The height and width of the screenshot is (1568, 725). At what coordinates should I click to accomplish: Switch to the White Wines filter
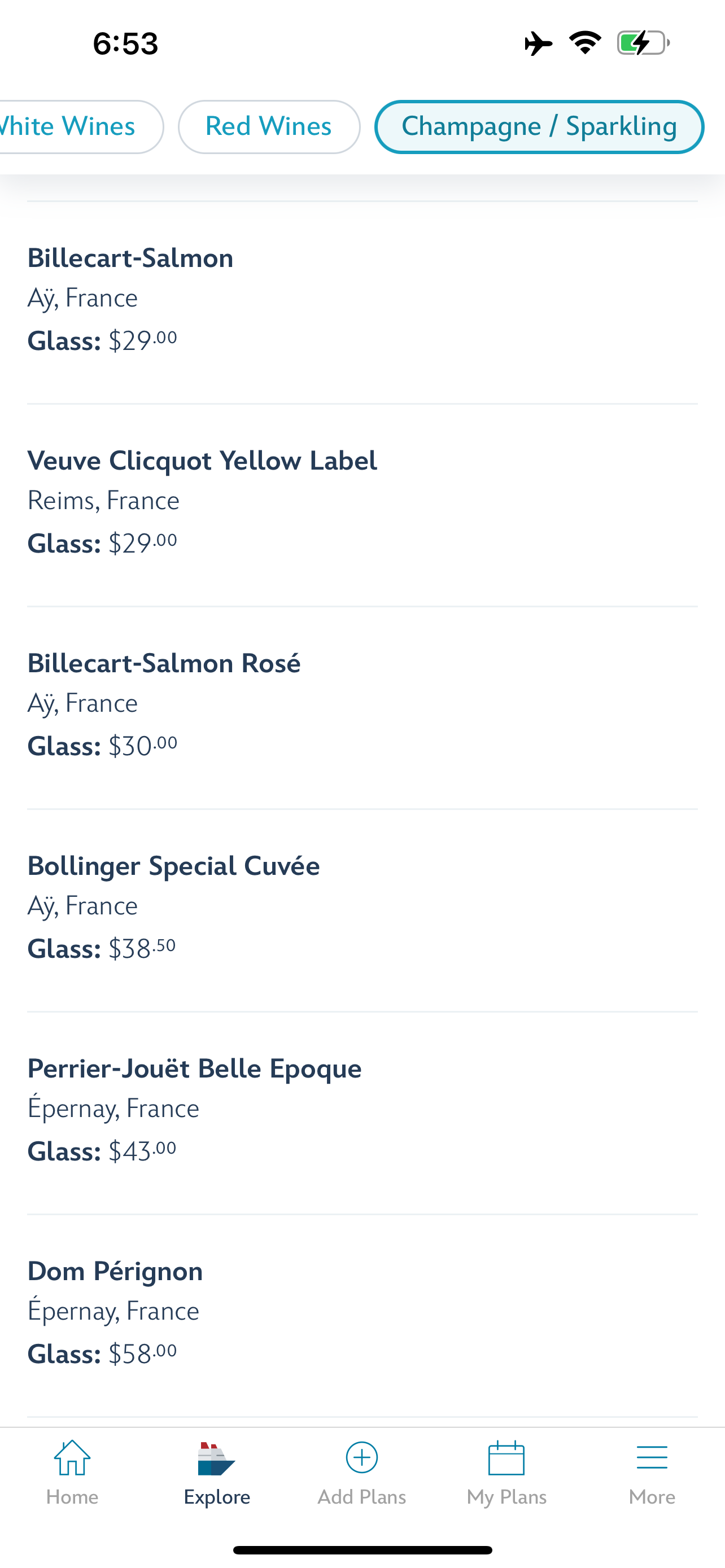tap(73, 126)
